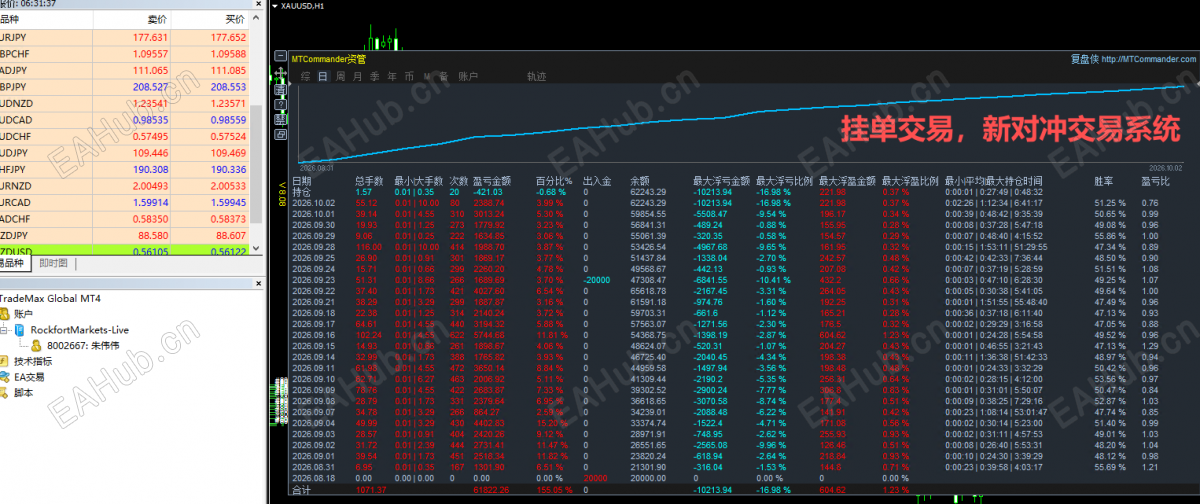Switch to the 月 monthly tab
The image size is (1200, 504).
coord(357,76)
